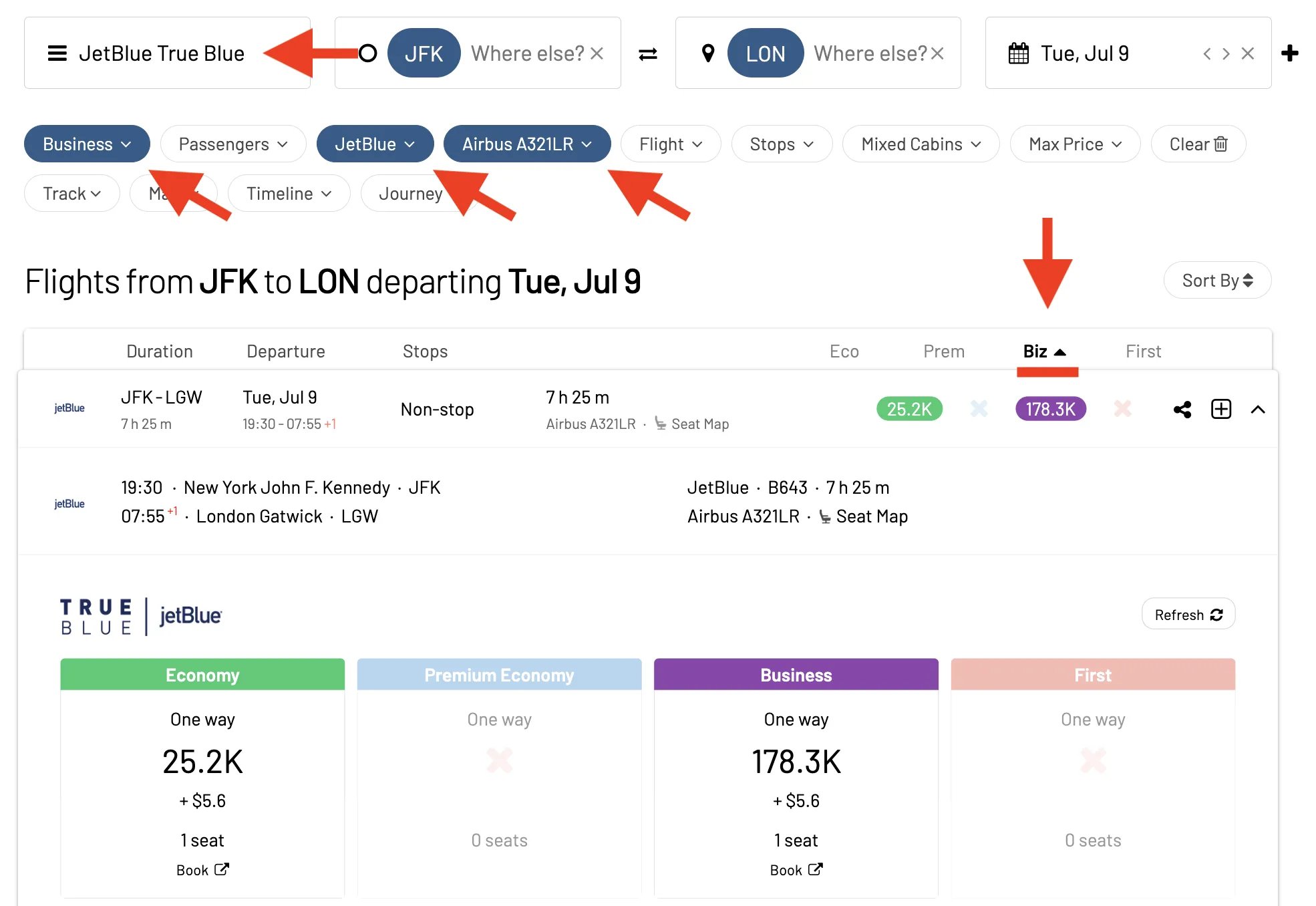Click the Clear filters trash button
The image size is (1316, 906).
[1198, 144]
